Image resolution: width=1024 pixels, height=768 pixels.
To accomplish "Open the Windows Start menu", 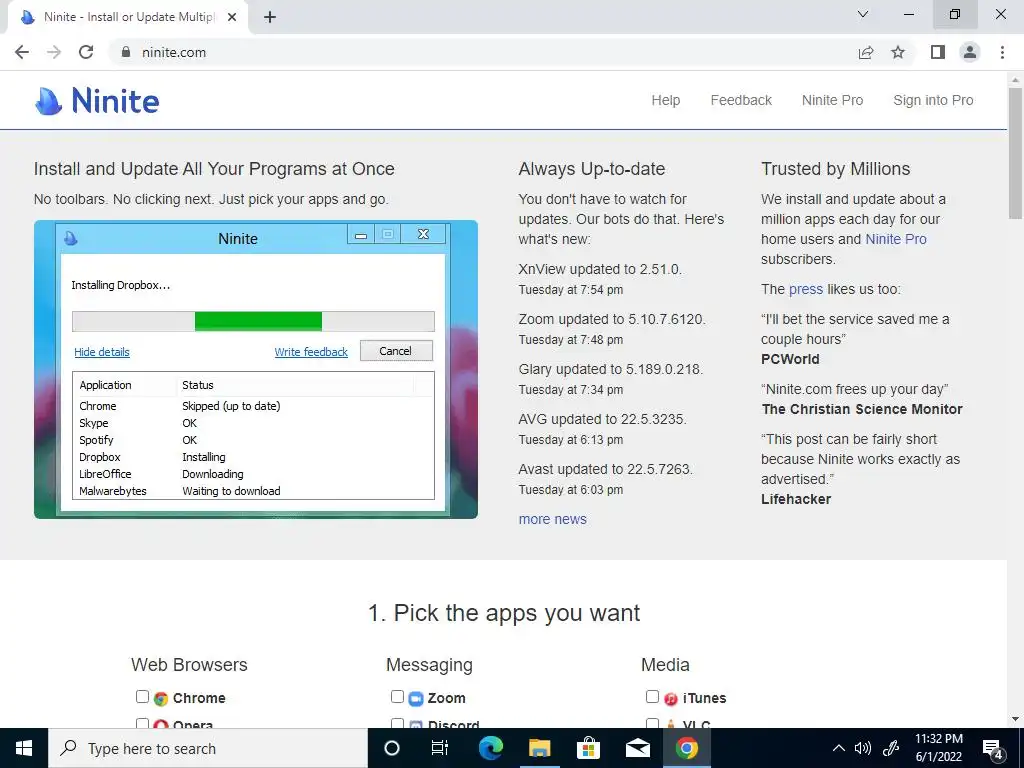I will point(24,748).
